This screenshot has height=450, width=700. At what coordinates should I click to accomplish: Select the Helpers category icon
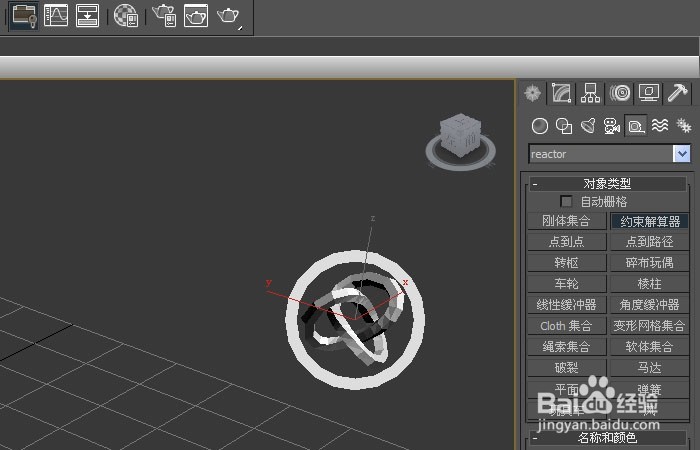click(636, 126)
